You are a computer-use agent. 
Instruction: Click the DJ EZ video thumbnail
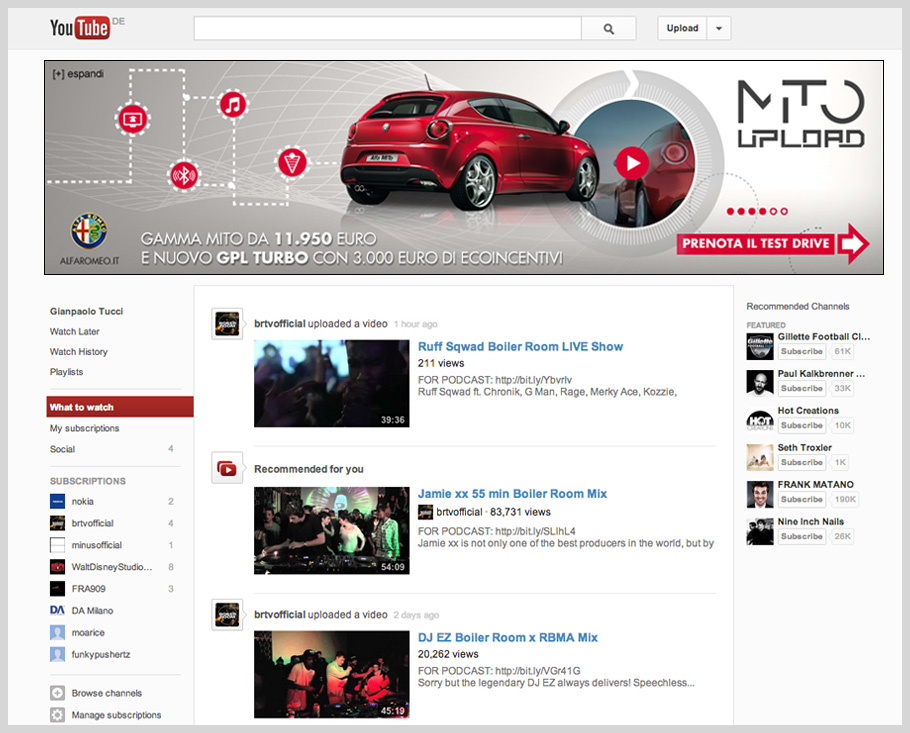[331, 674]
